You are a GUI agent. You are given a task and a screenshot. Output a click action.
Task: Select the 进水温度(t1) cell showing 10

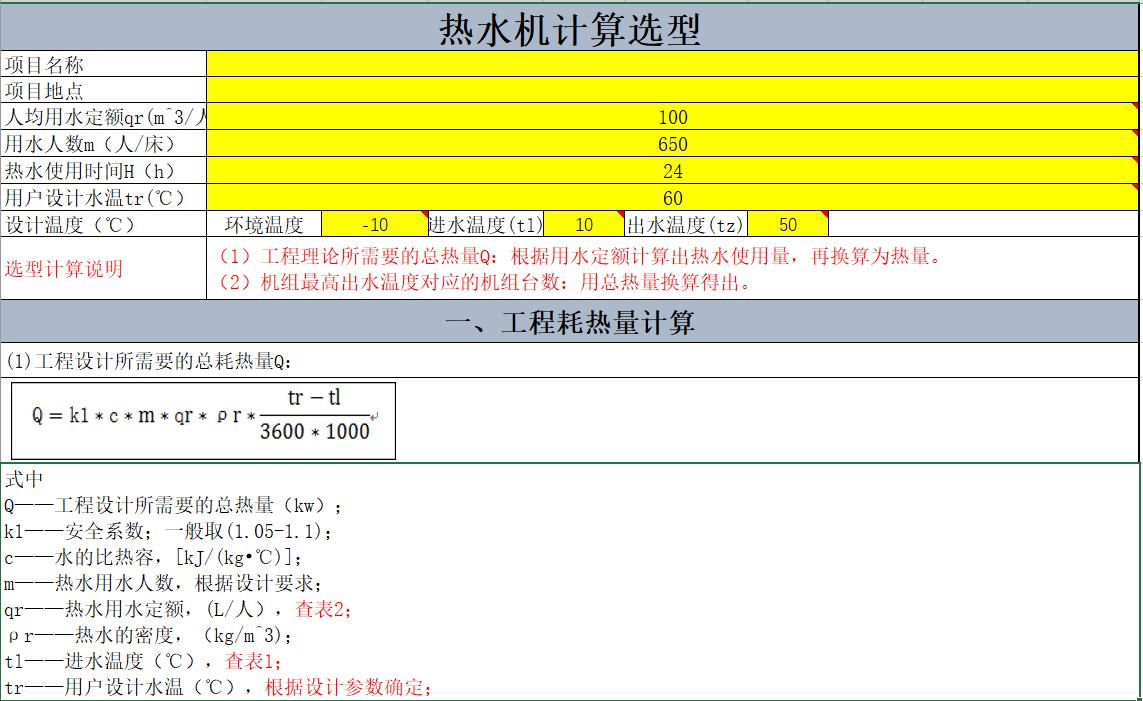point(584,224)
